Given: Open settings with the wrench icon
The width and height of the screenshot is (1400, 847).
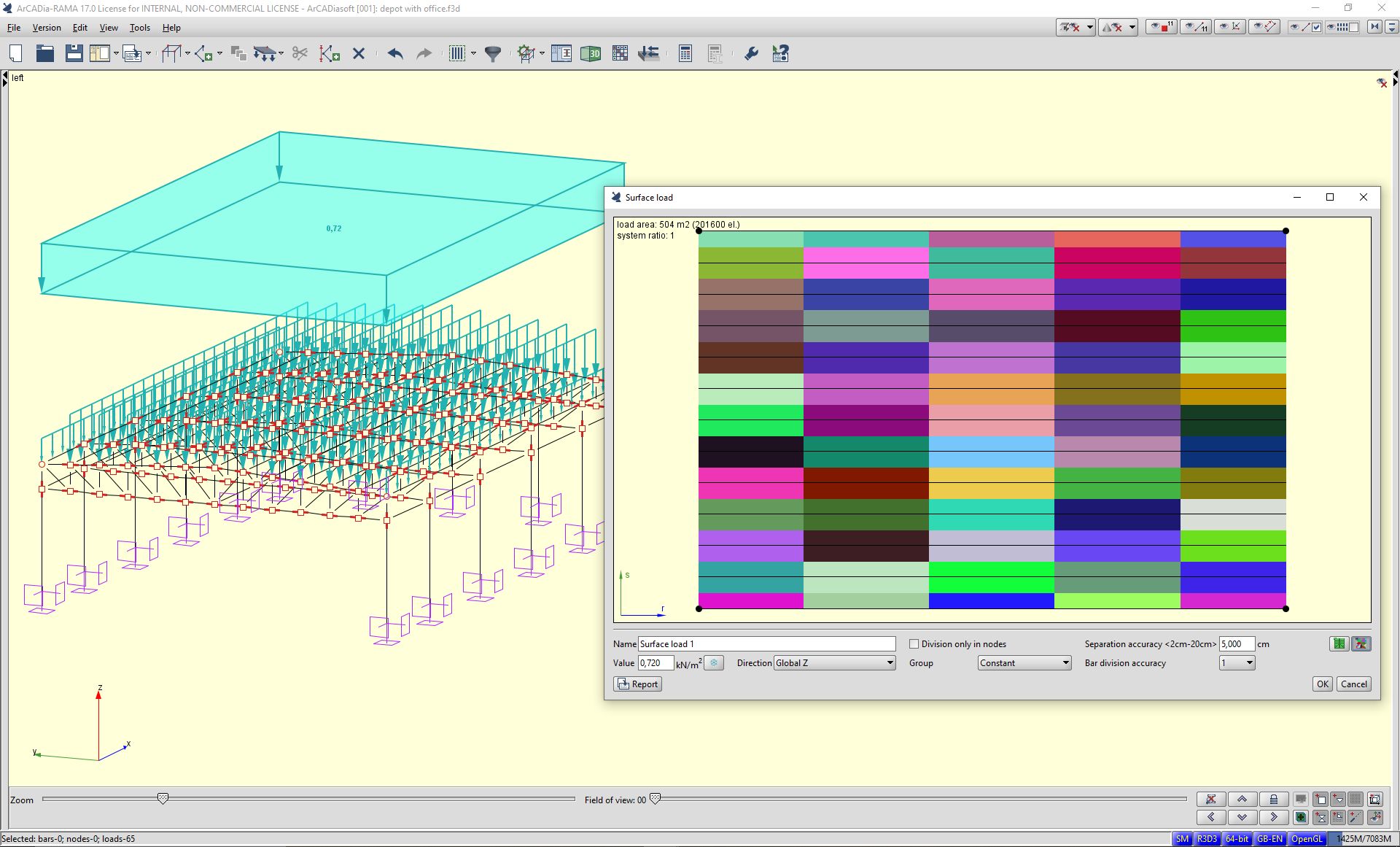Looking at the screenshot, I should [x=751, y=53].
